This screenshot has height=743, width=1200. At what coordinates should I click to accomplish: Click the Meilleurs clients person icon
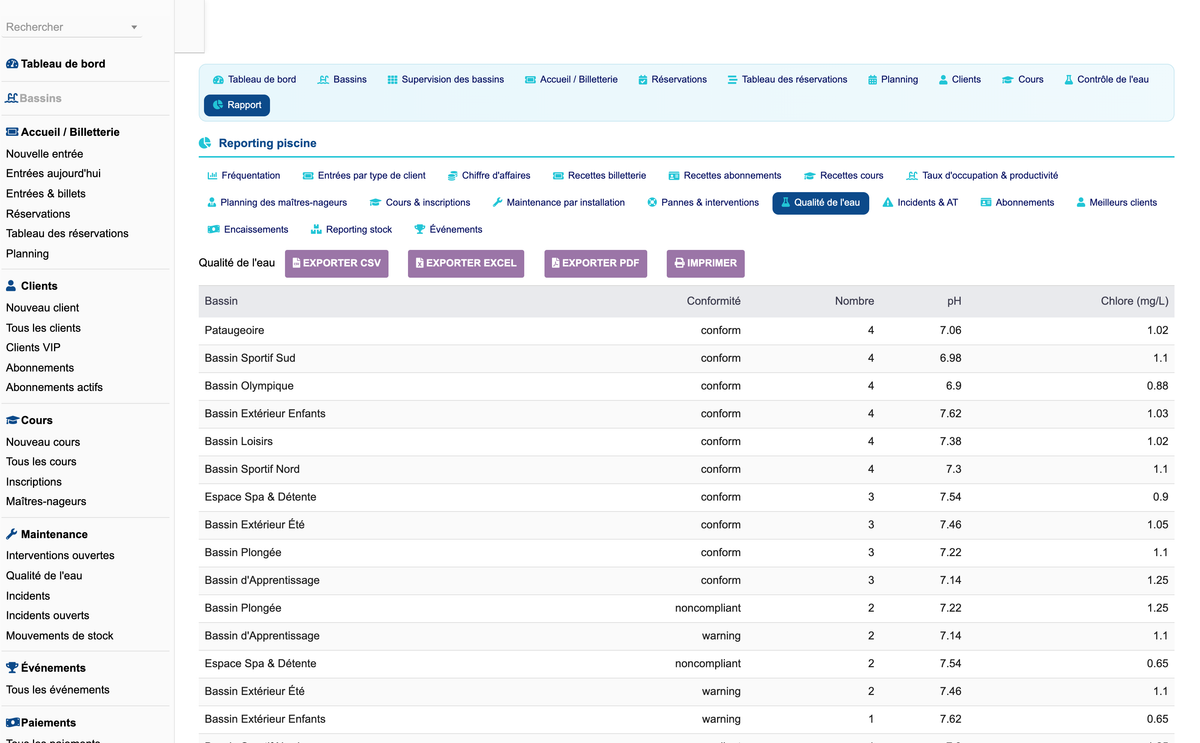click(1081, 203)
